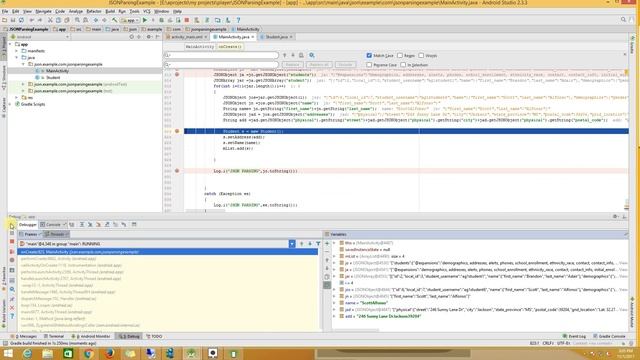Click red Stop icon in debug sidebar

(x=12, y=242)
